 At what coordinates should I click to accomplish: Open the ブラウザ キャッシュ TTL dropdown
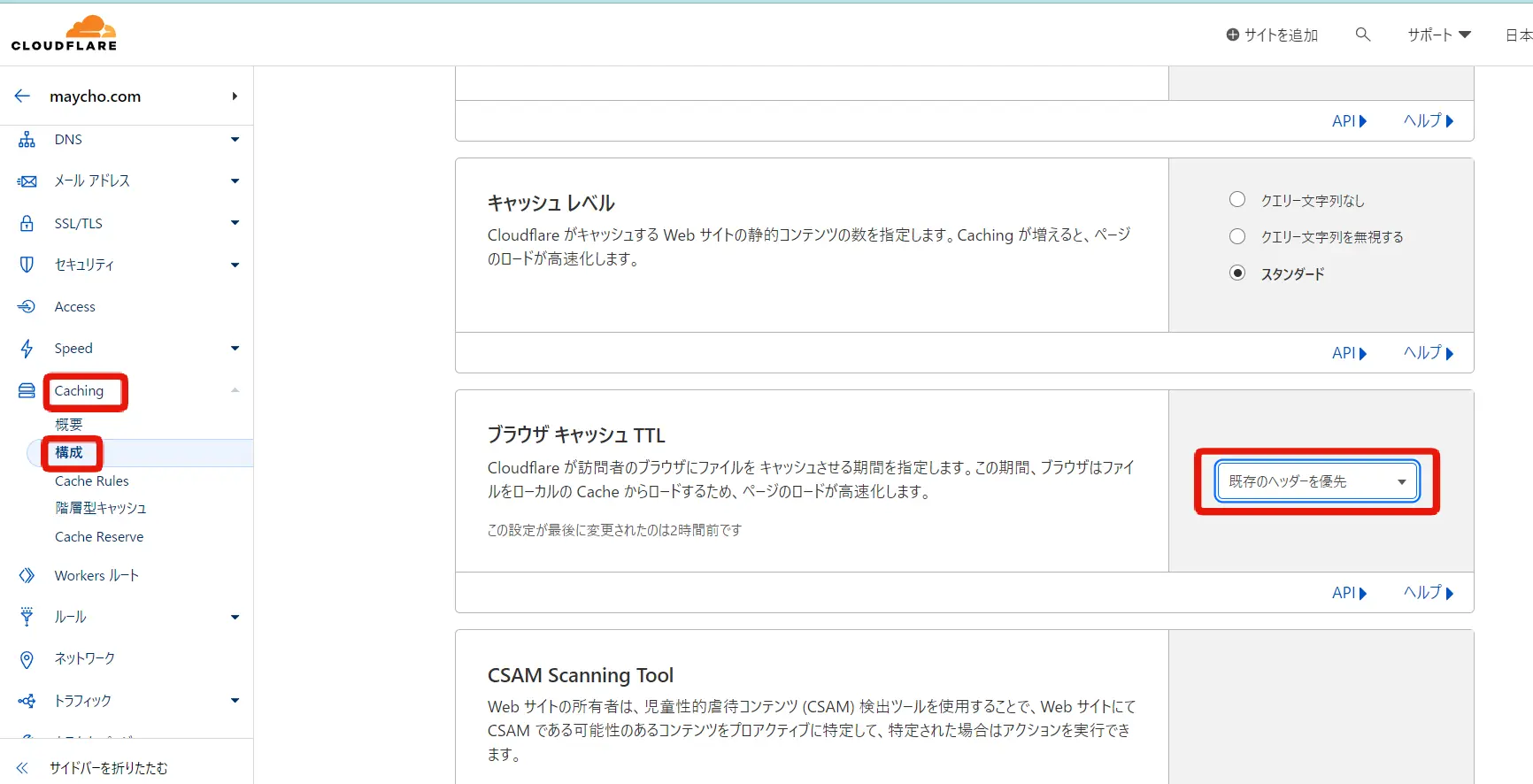coord(1316,481)
